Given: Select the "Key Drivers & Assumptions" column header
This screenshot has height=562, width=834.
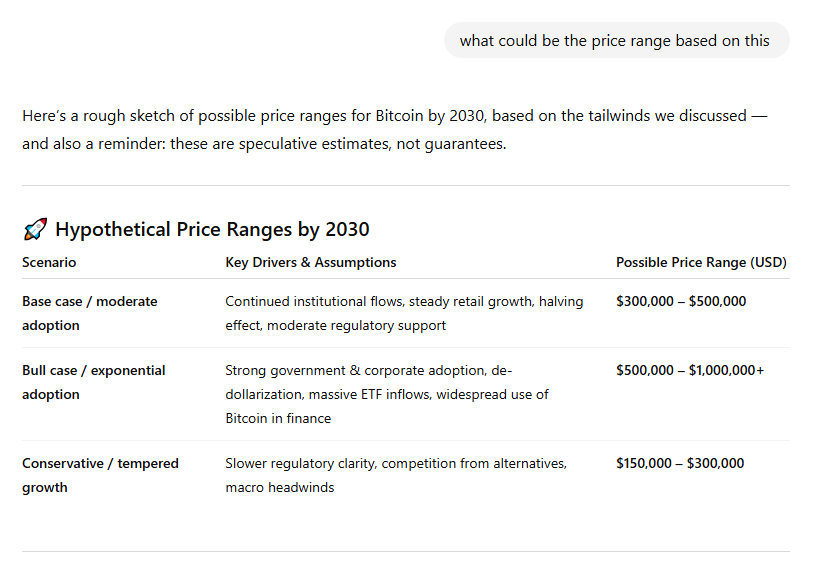Looking at the screenshot, I should (311, 262).
